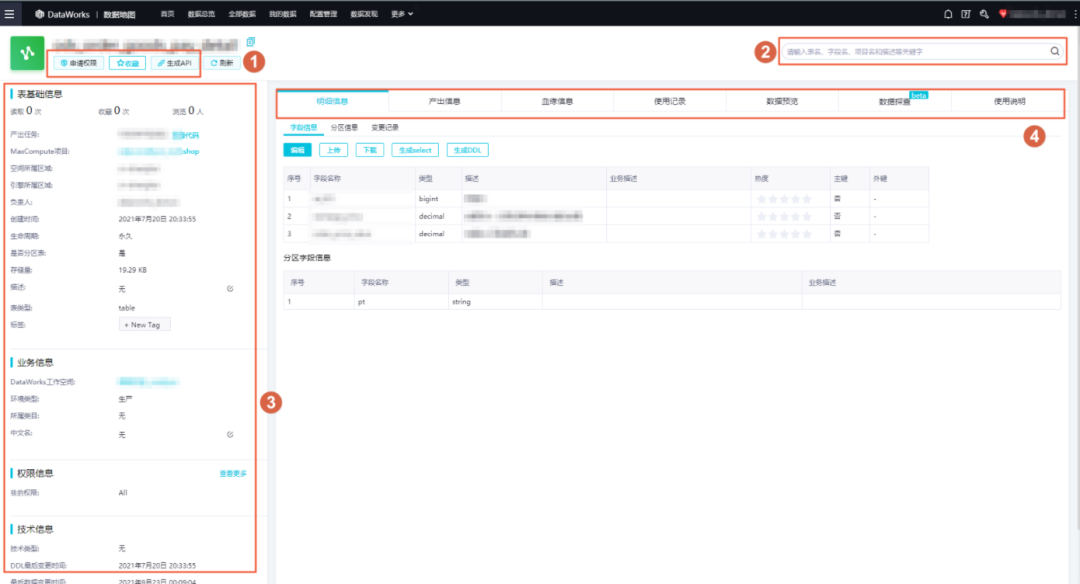
Task: Switch to the 产出信息 tab
Action: tap(445, 101)
